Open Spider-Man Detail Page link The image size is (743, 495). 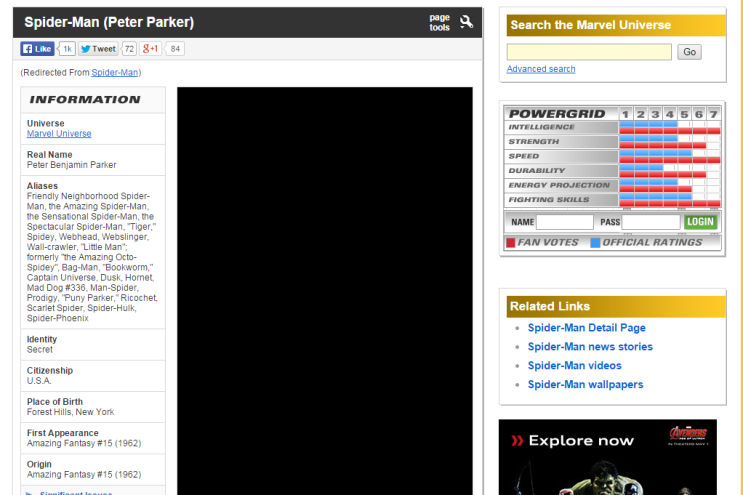[x=587, y=328]
